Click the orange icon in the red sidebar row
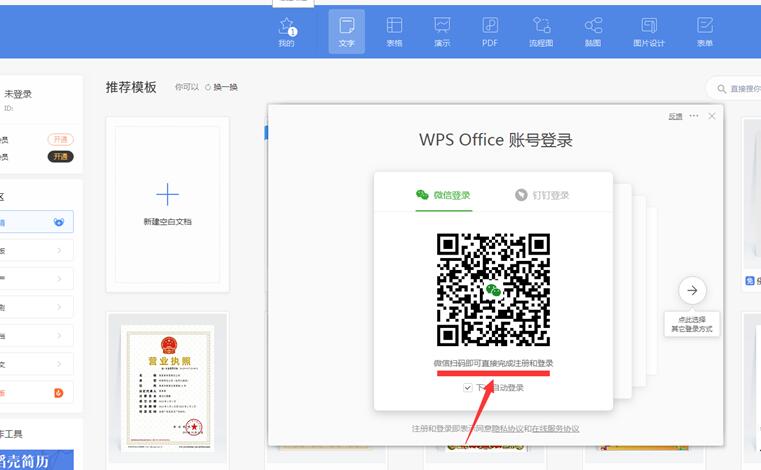This screenshot has height=470, width=761. 59,393
